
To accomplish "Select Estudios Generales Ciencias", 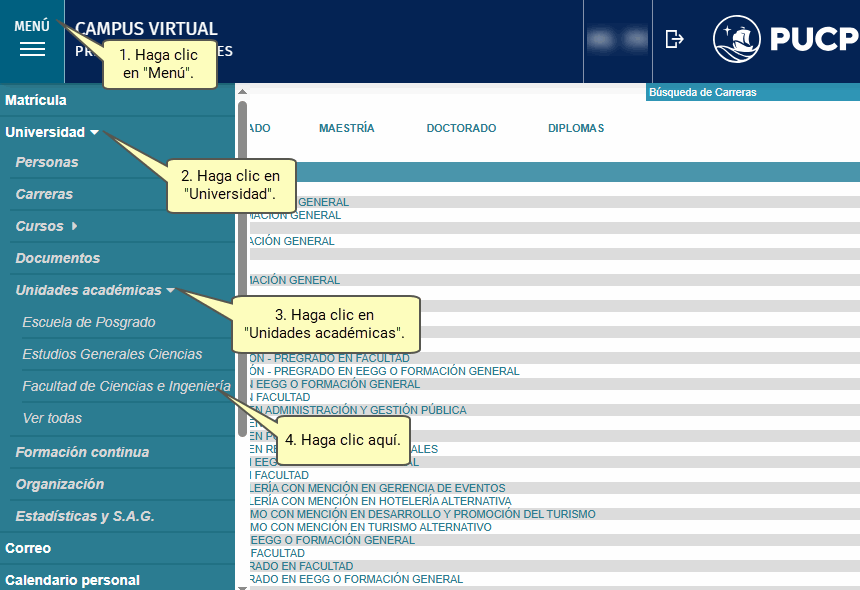I will 112,354.
